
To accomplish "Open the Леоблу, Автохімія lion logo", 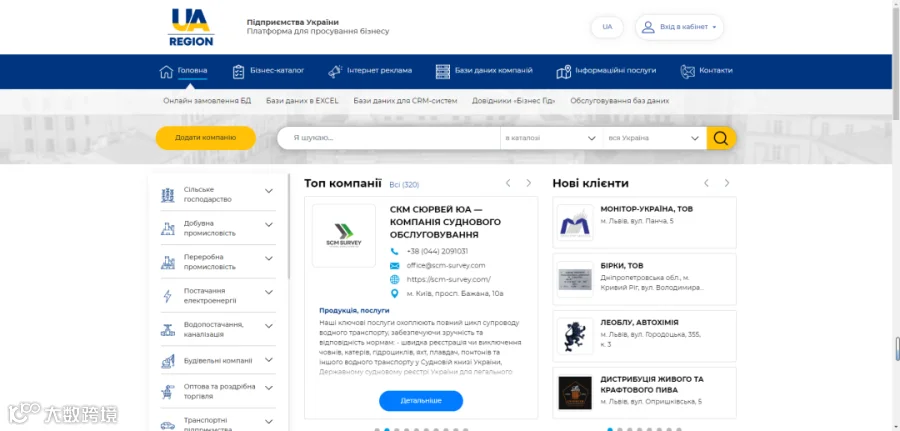I will 575,336.
